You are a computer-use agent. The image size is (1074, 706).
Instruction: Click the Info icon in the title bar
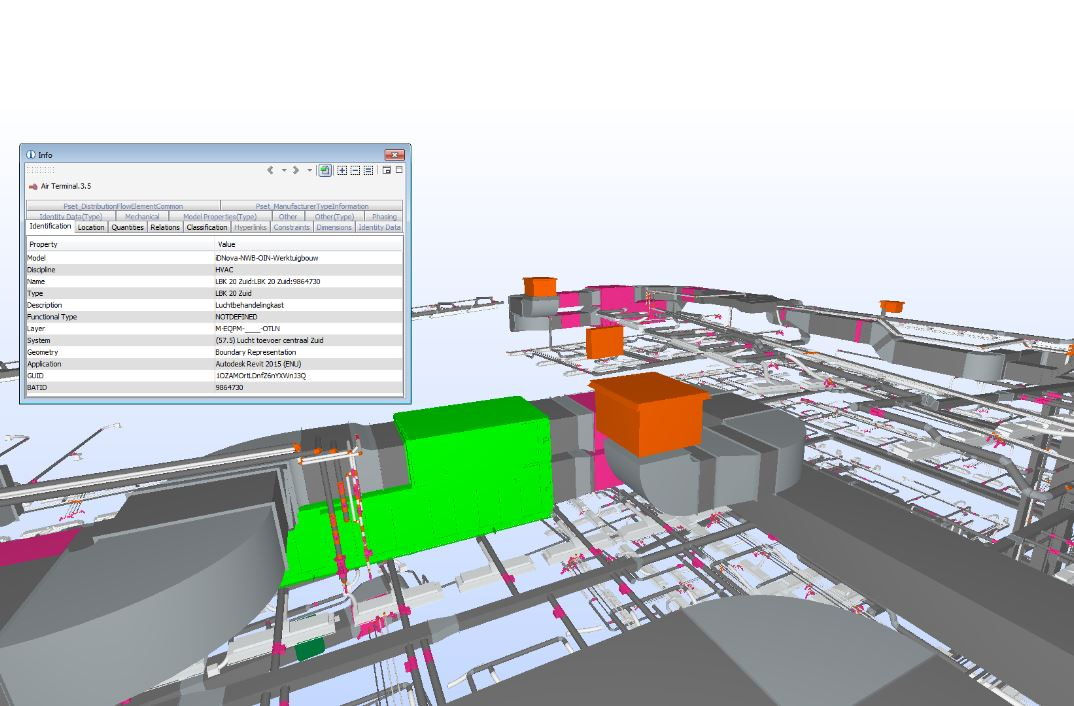(x=30, y=155)
